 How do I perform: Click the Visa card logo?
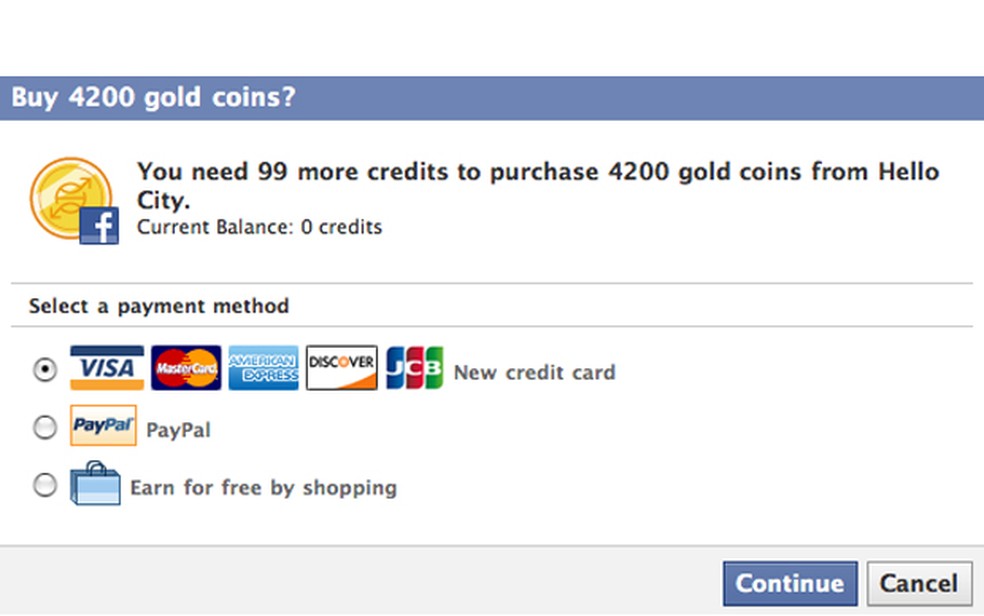tap(106, 368)
